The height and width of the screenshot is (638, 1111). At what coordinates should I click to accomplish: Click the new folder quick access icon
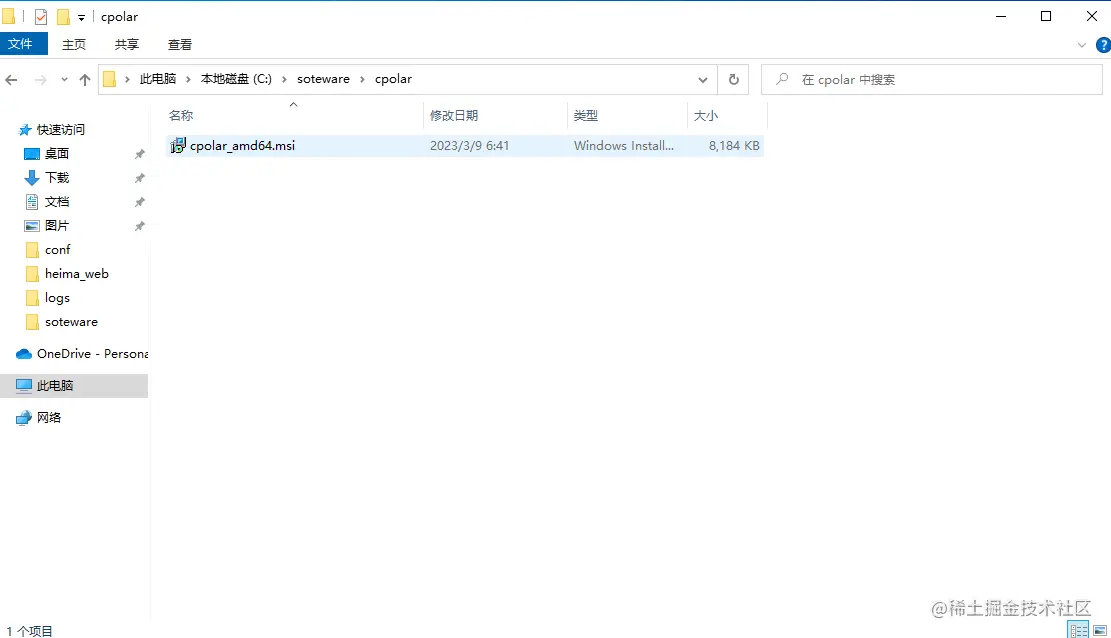click(63, 17)
